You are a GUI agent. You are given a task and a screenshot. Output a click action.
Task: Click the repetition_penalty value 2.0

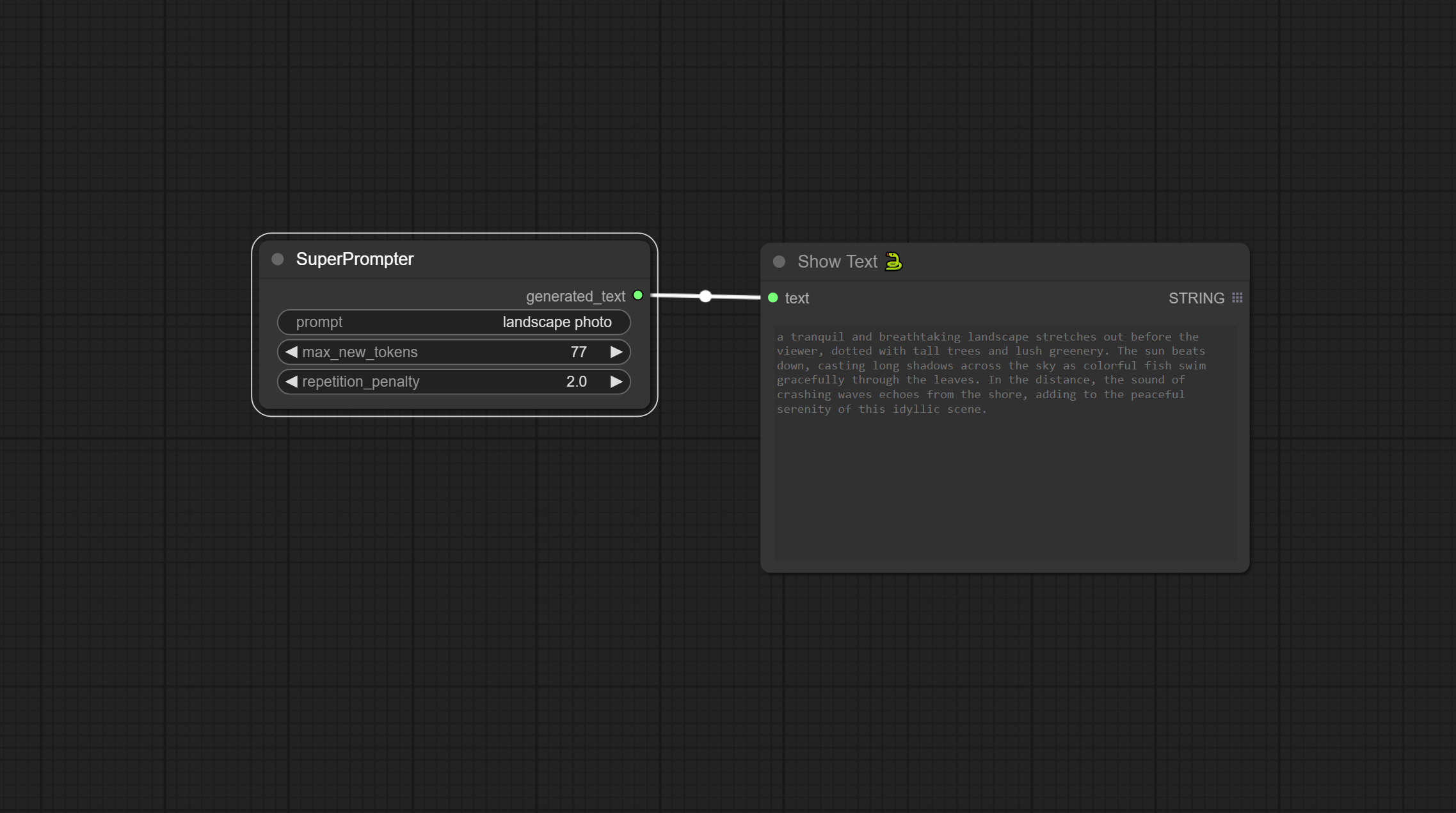[576, 382]
